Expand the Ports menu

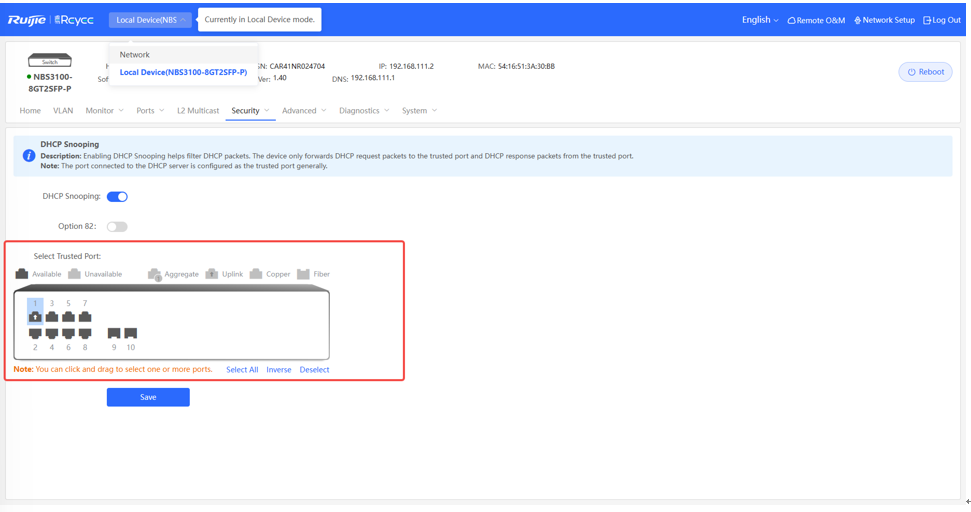click(150, 110)
